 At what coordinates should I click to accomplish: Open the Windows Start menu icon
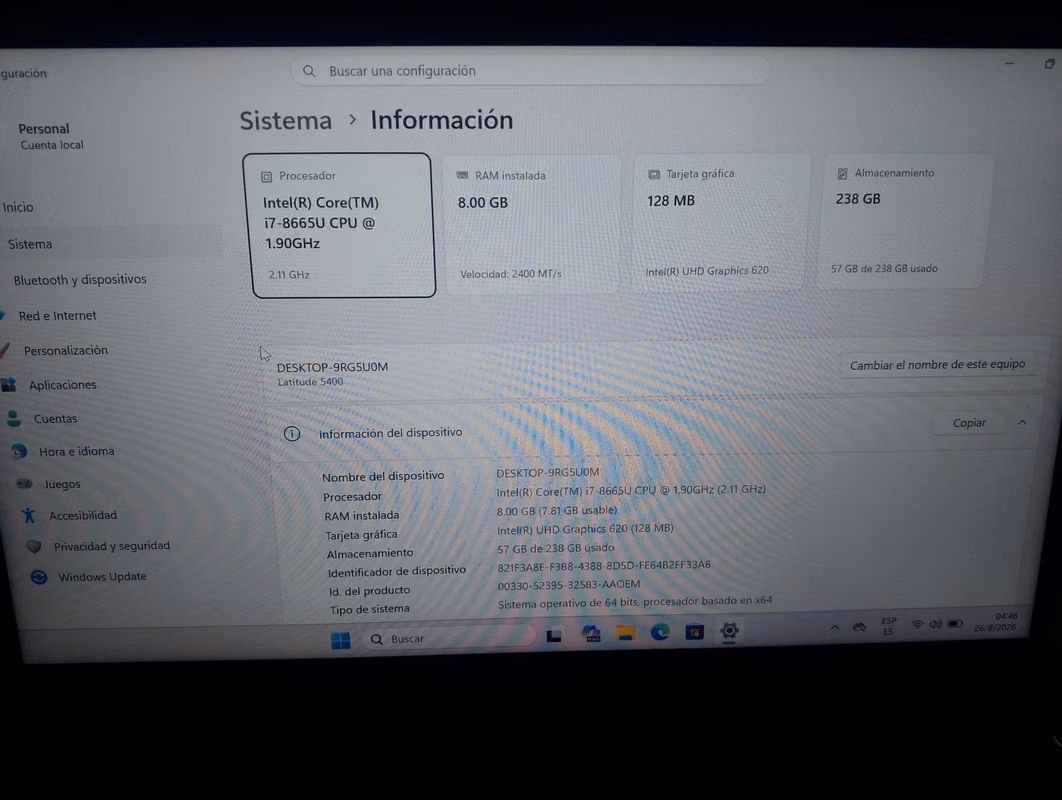(341, 640)
